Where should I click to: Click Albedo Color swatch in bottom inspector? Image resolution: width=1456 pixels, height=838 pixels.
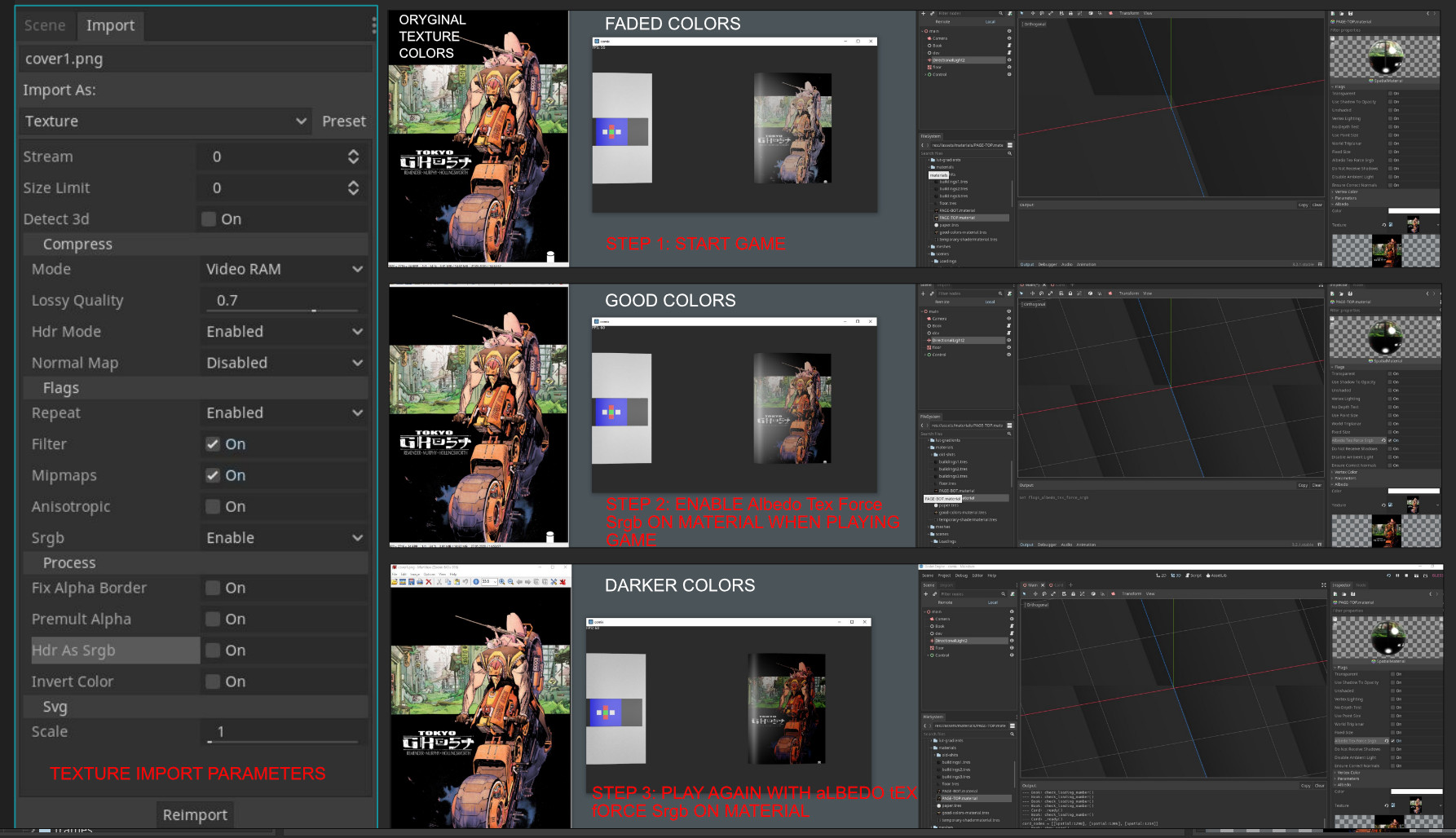1416,792
